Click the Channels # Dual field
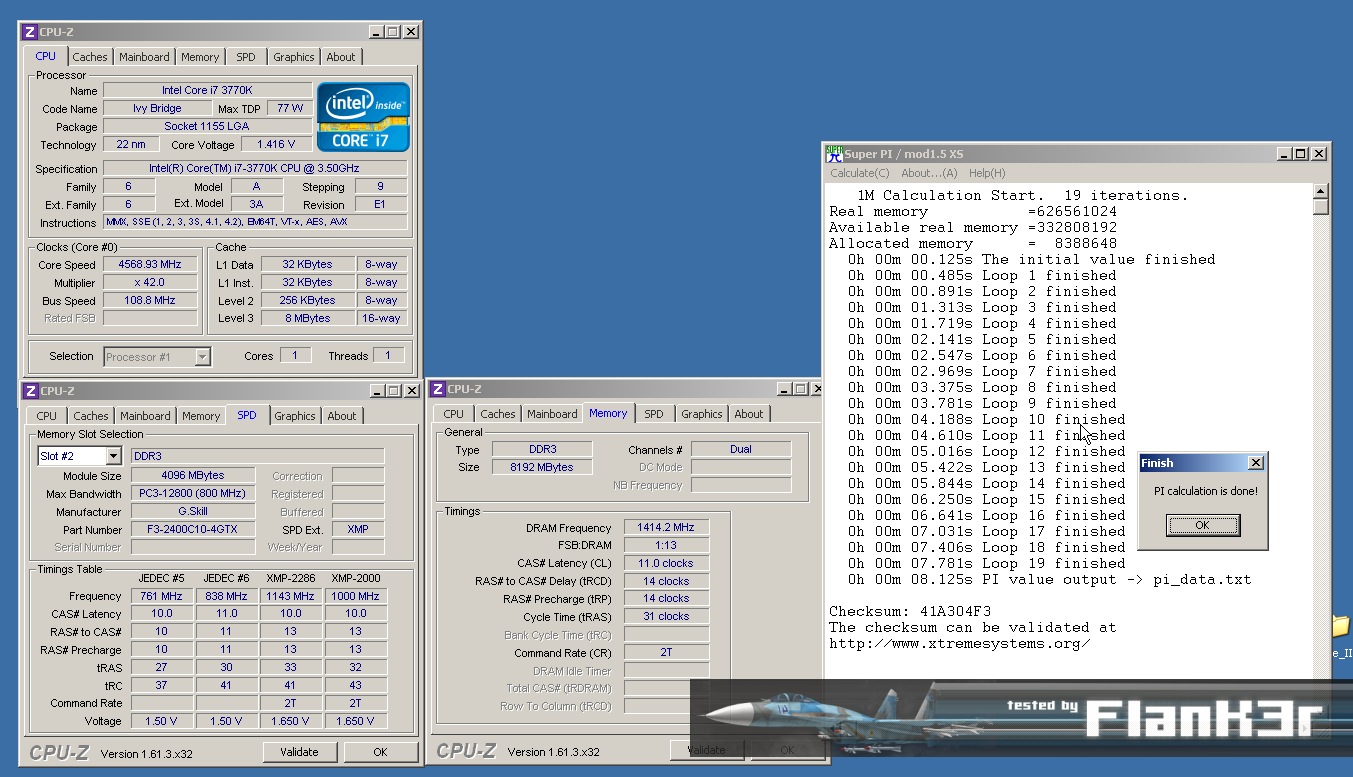This screenshot has width=1353, height=777. pos(741,450)
